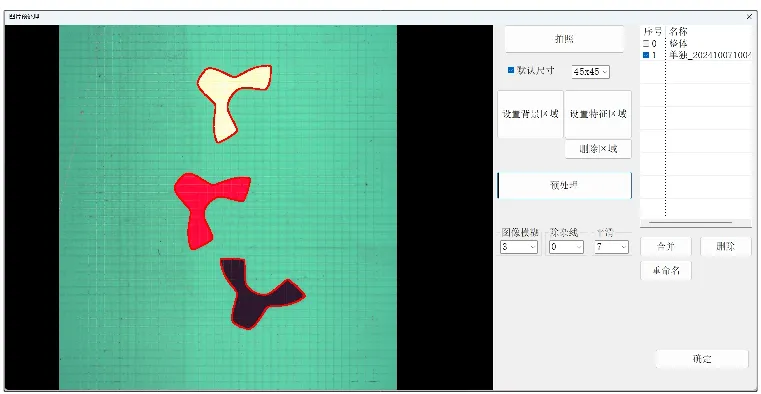Select the list entry starting with 单独_2024
The height and width of the screenshot is (394, 761).
pyautogui.click(x=710, y=55)
